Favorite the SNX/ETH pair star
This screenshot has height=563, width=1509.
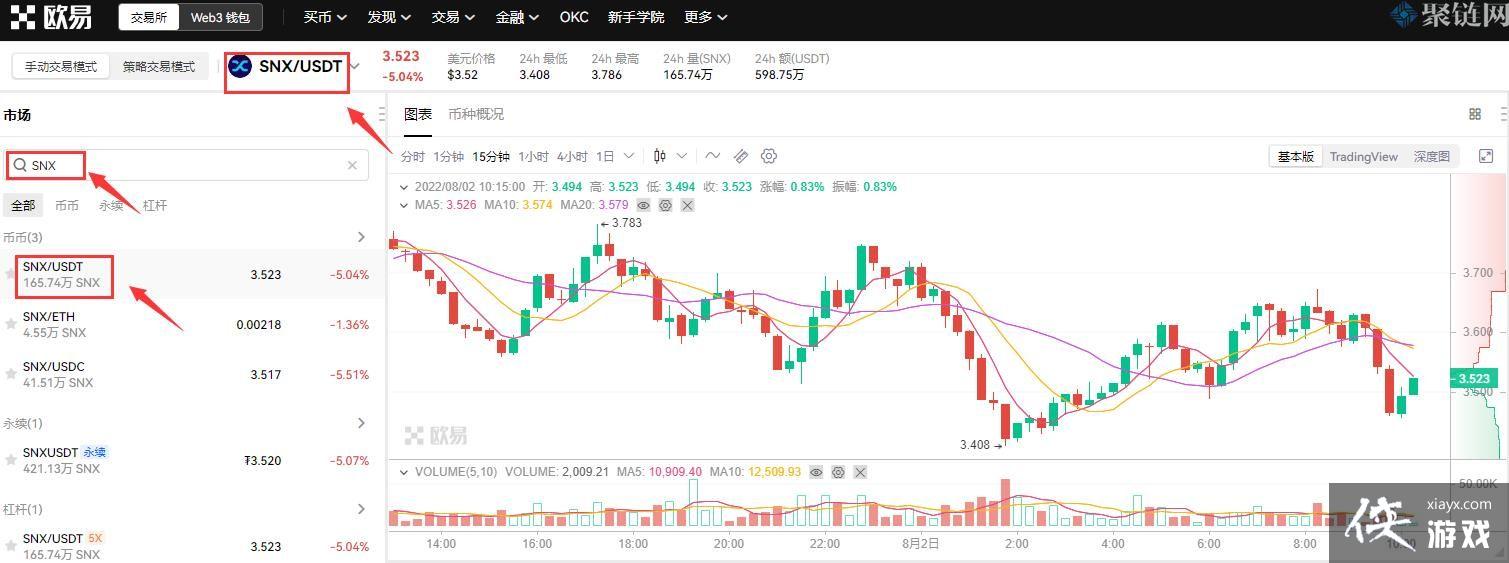pos(11,325)
